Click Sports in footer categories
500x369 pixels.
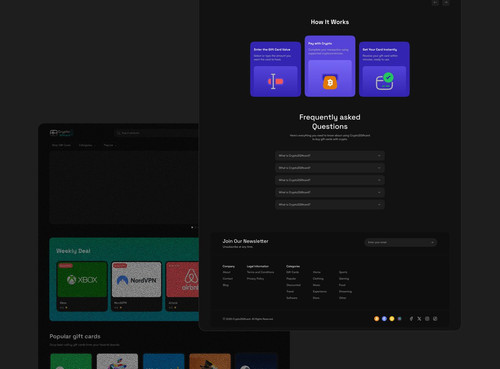(343, 272)
